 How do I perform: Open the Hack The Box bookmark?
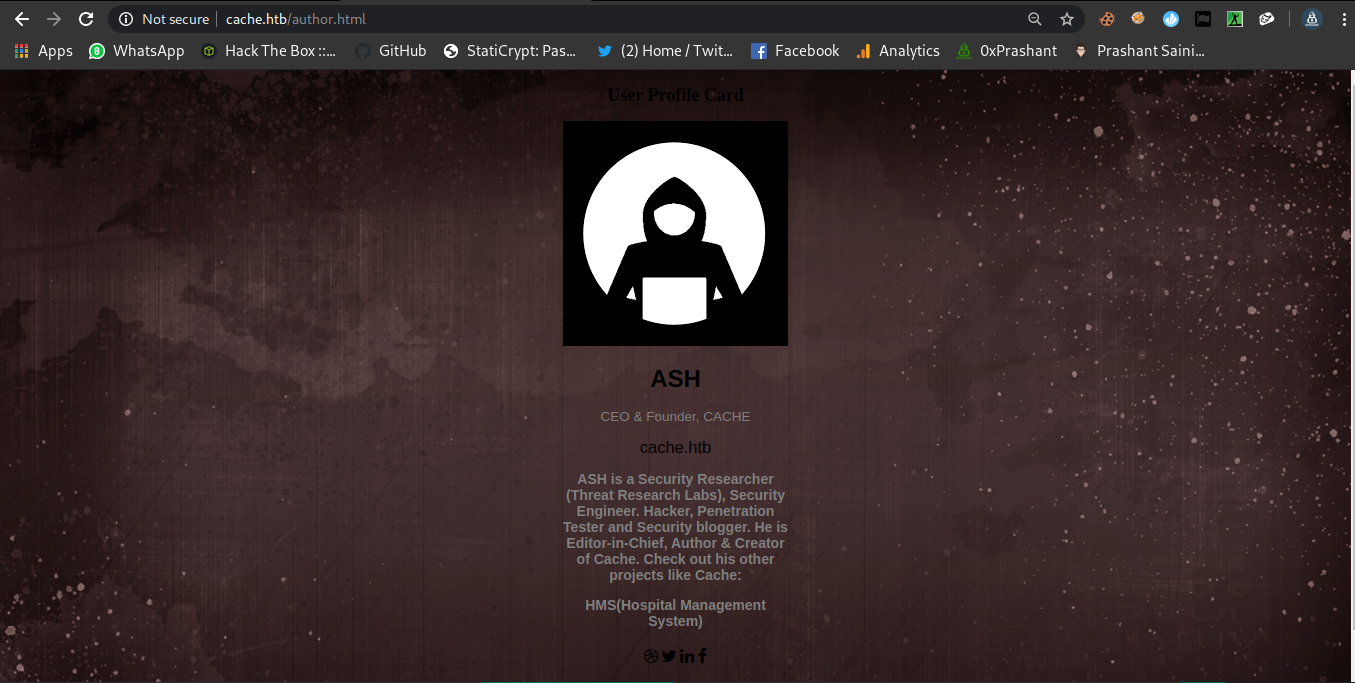(x=268, y=50)
